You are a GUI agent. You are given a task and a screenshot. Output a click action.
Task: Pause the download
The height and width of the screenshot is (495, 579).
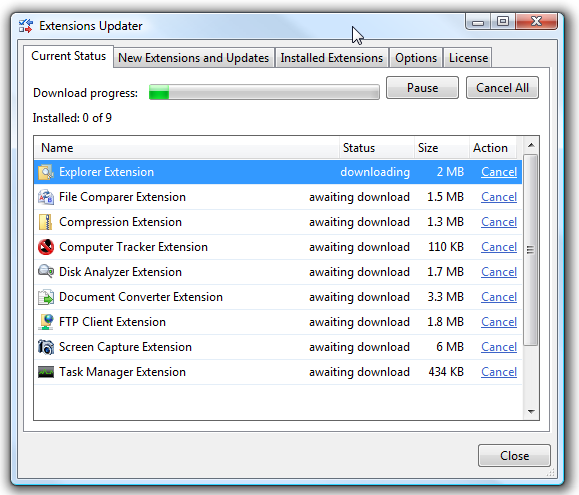click(422, 88)
